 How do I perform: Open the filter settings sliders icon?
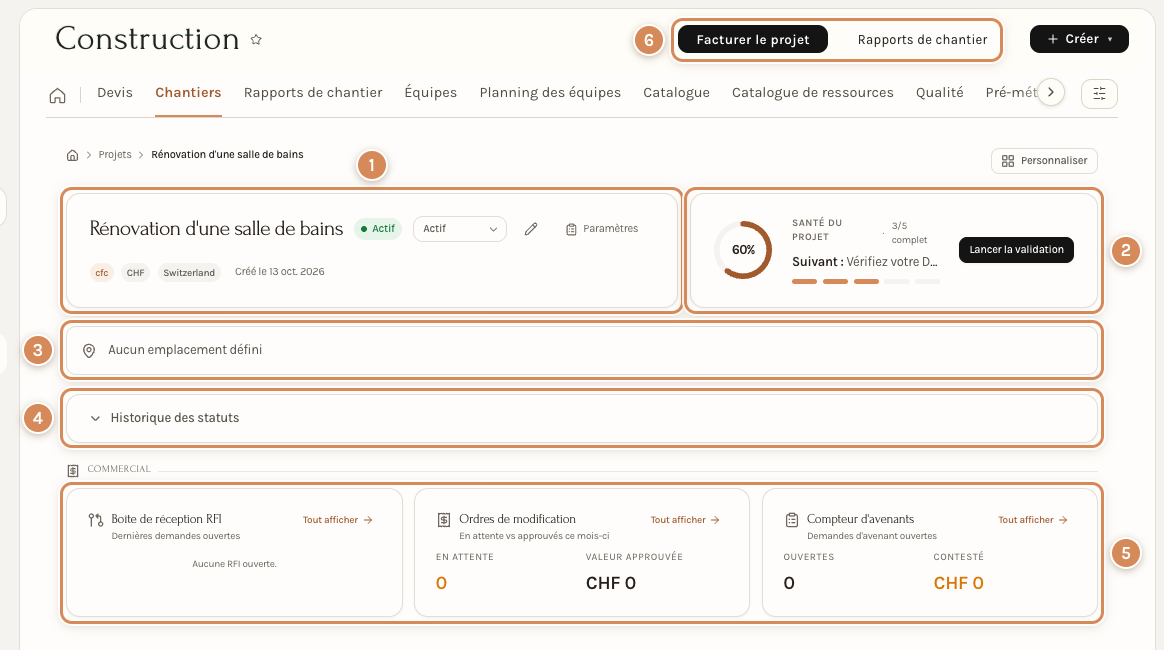pyautogui.click(x=1099, y=93)
